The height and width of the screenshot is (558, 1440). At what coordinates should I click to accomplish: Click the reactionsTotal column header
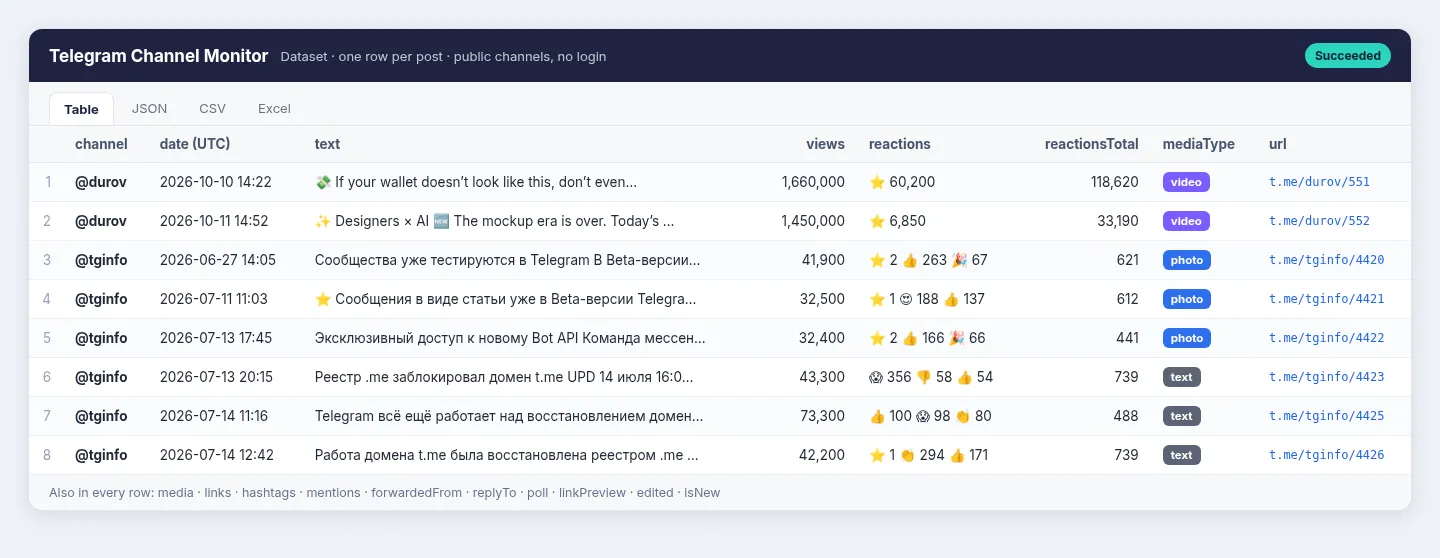click(1092, 144)
